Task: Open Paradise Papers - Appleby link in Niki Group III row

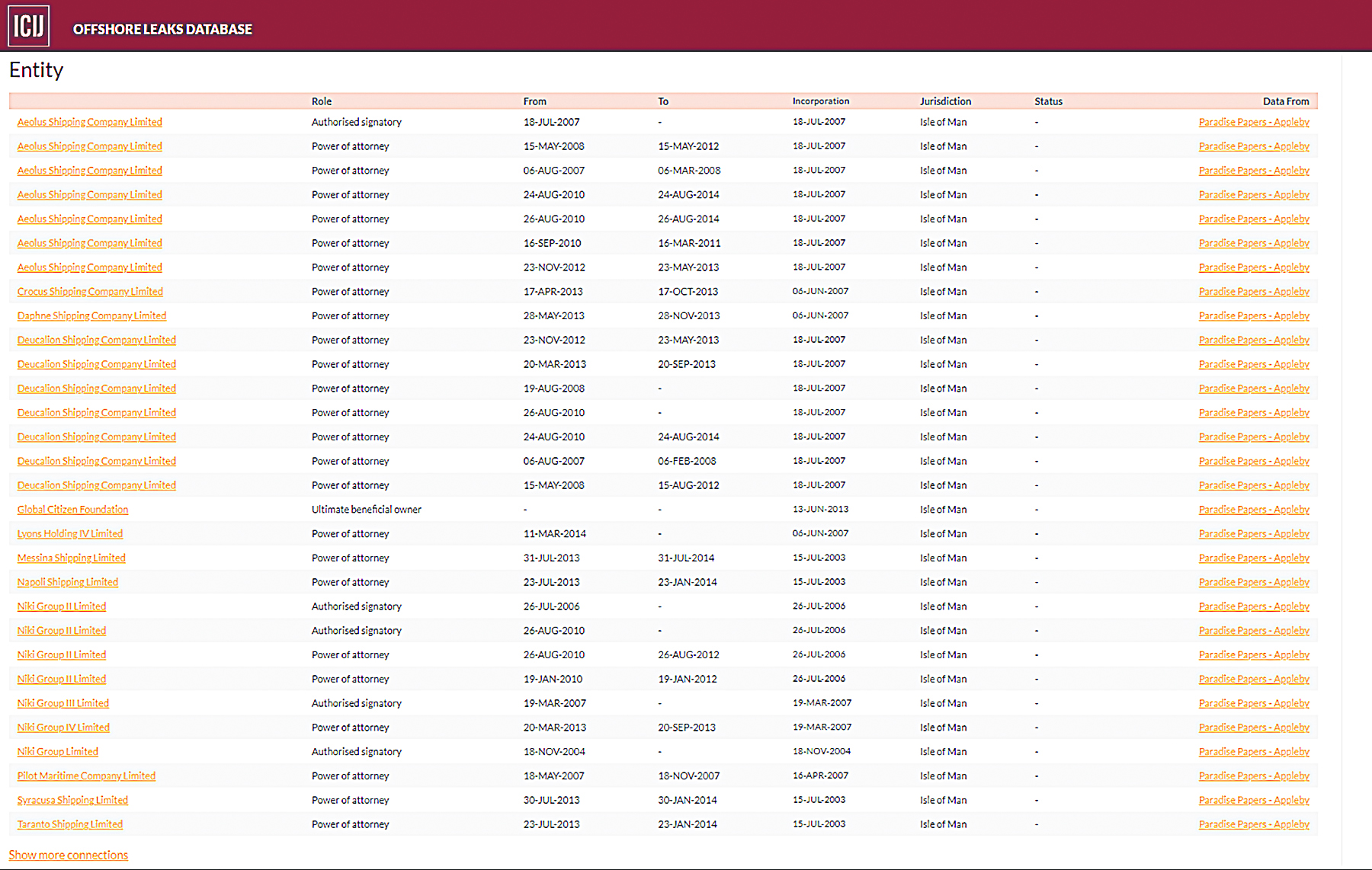Action: pos(1254,704)
